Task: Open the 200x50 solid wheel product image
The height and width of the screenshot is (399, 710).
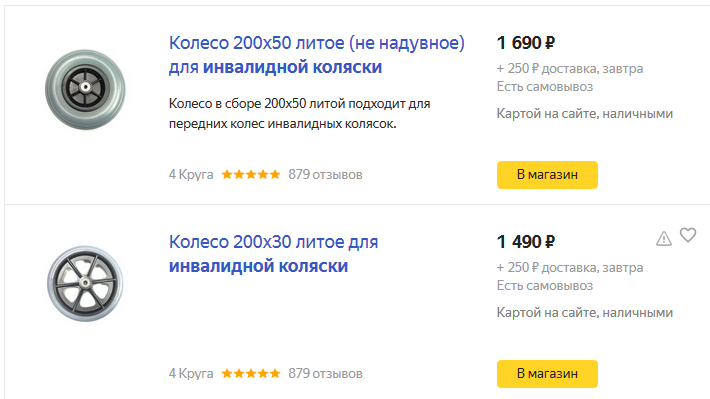Action: pyautogui.click(x=85, y=90)
